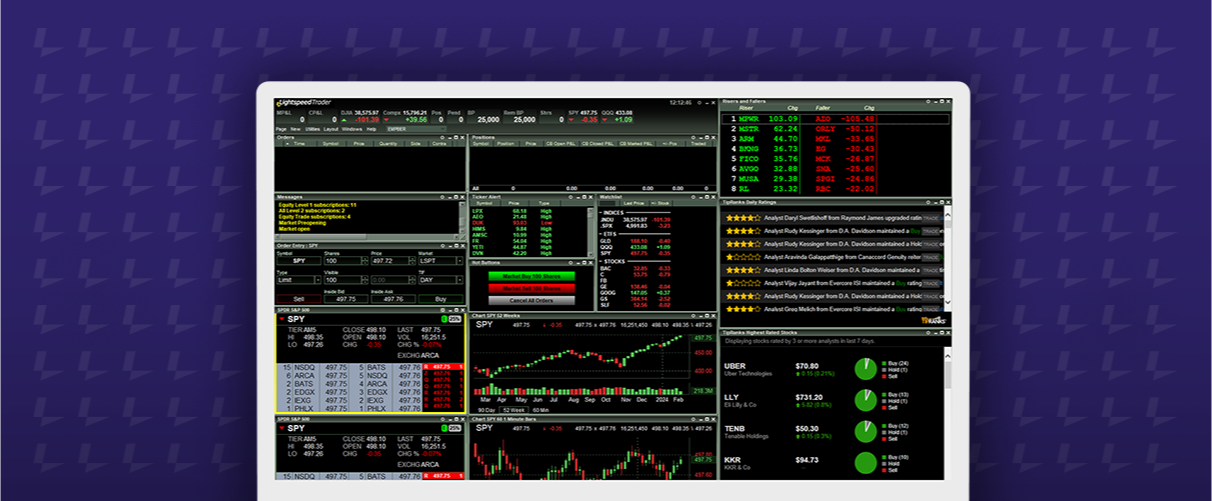1212x501 pixels.
Task: Click Inside Ask value 497.76
Action: (394, 299)
